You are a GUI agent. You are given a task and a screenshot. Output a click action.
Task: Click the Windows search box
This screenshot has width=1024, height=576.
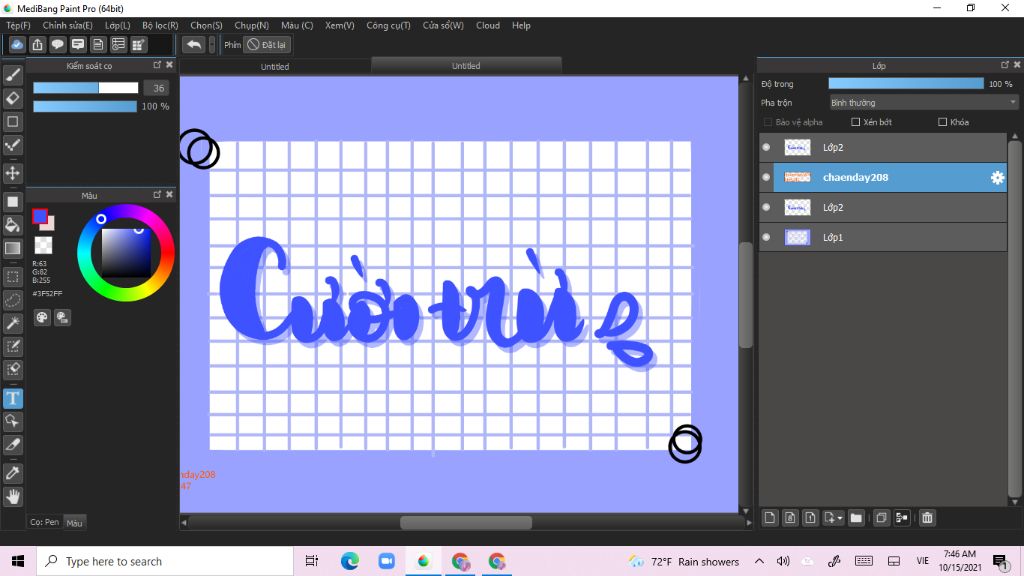click(x=165, y=562)
